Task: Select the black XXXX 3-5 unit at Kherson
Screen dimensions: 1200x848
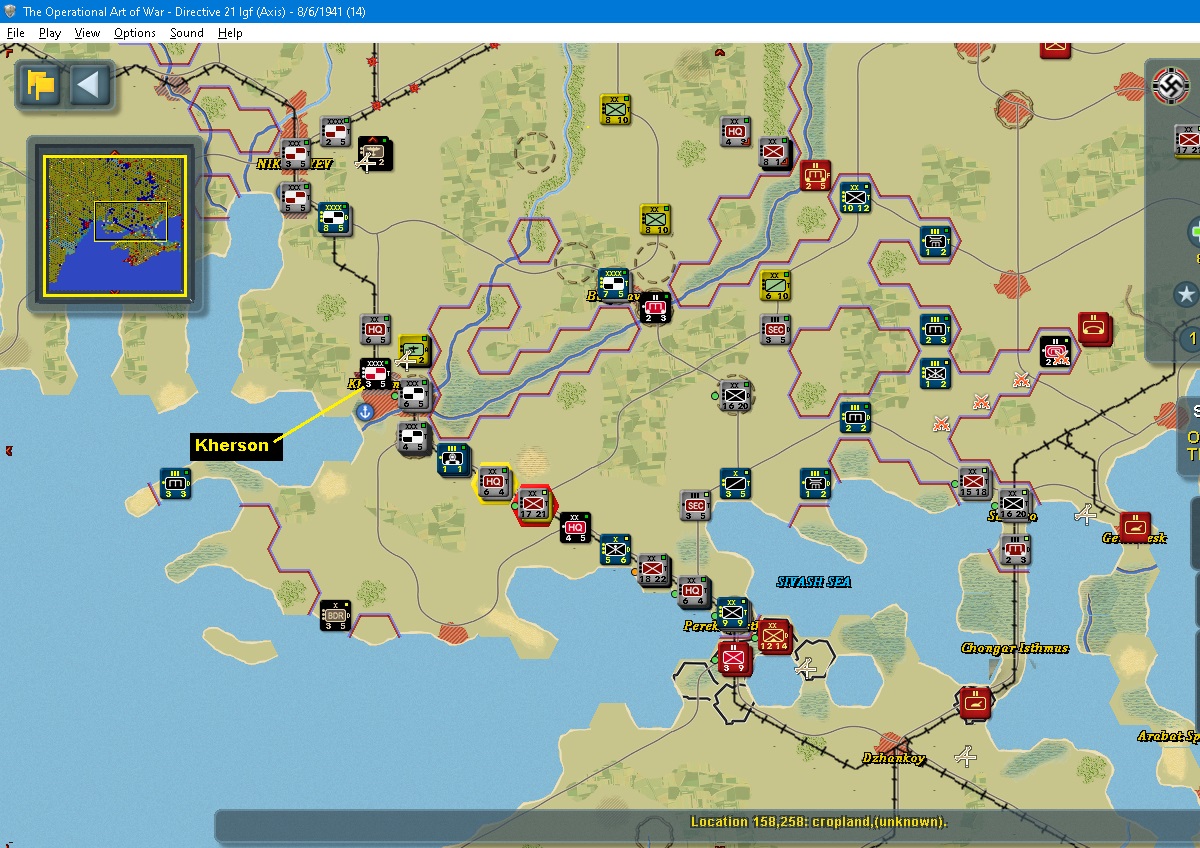Action: pos(376,374)
